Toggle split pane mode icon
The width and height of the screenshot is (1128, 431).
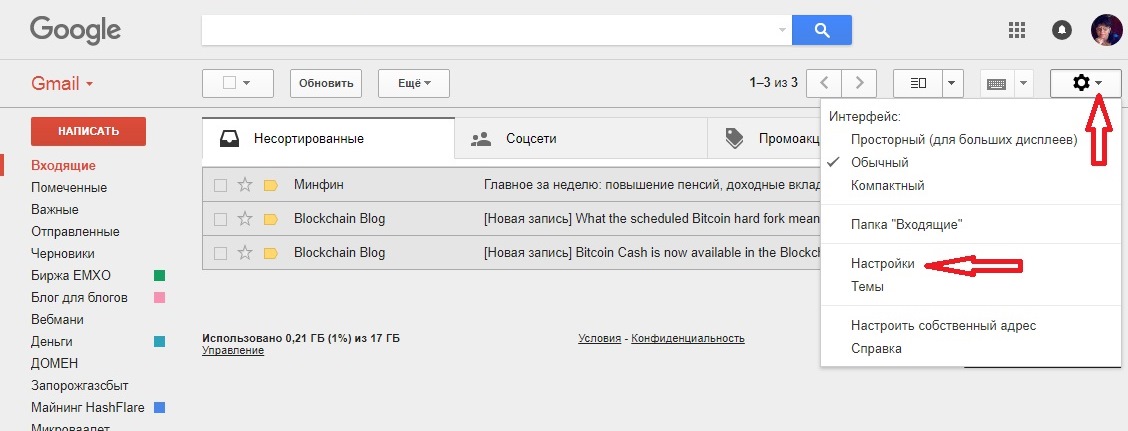(x=918, y=83)
